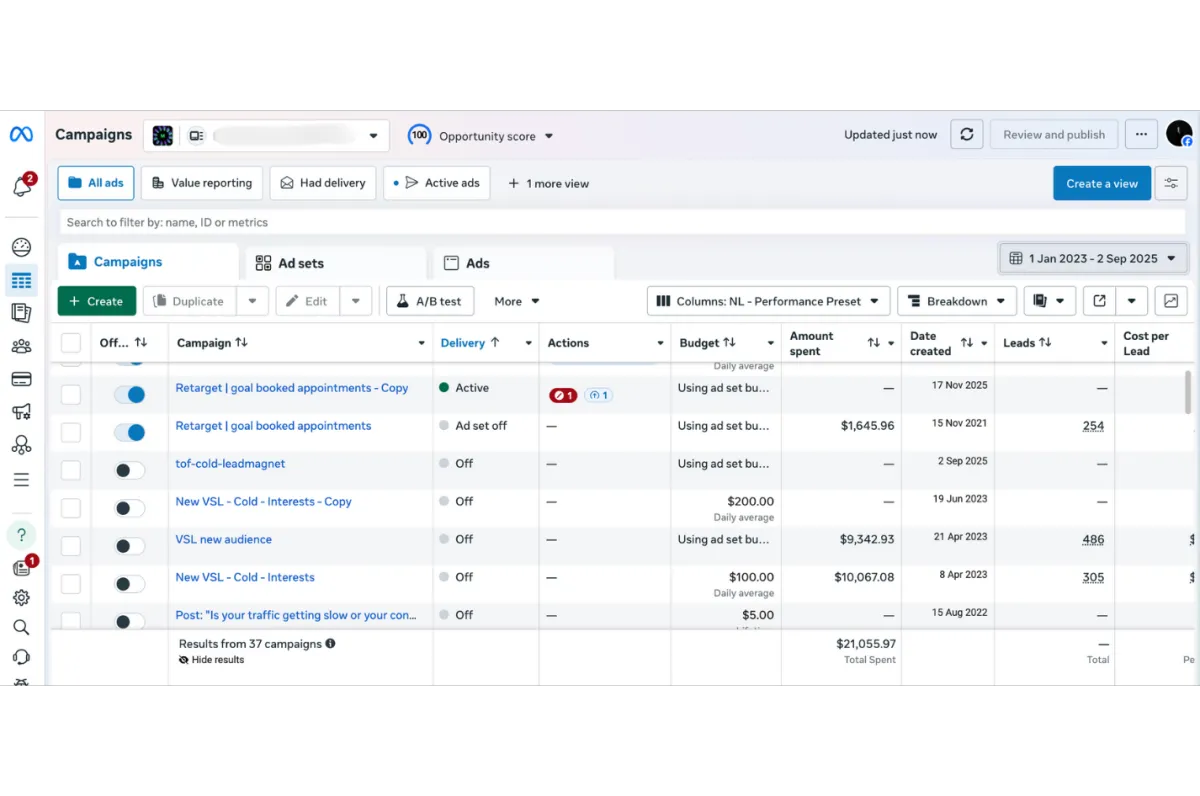Open the ad account selector dropdown
The height and width of the screenshot is (796, 1200).
266,135
